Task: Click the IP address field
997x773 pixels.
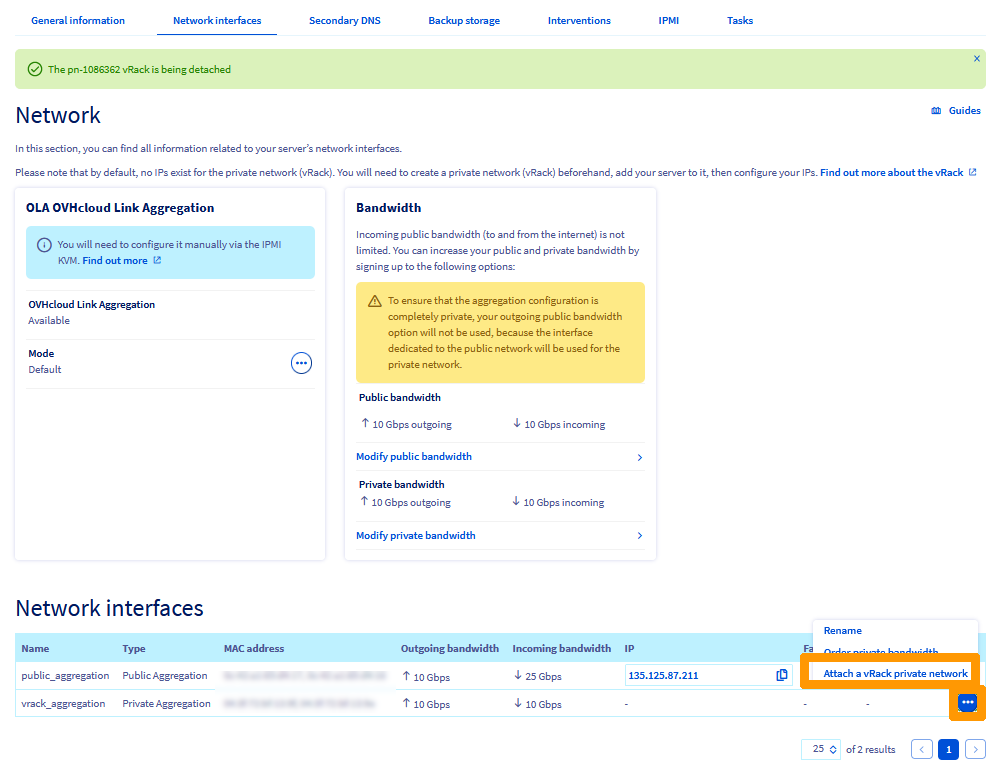Action: pyautogui.click(x=698, y=675)
